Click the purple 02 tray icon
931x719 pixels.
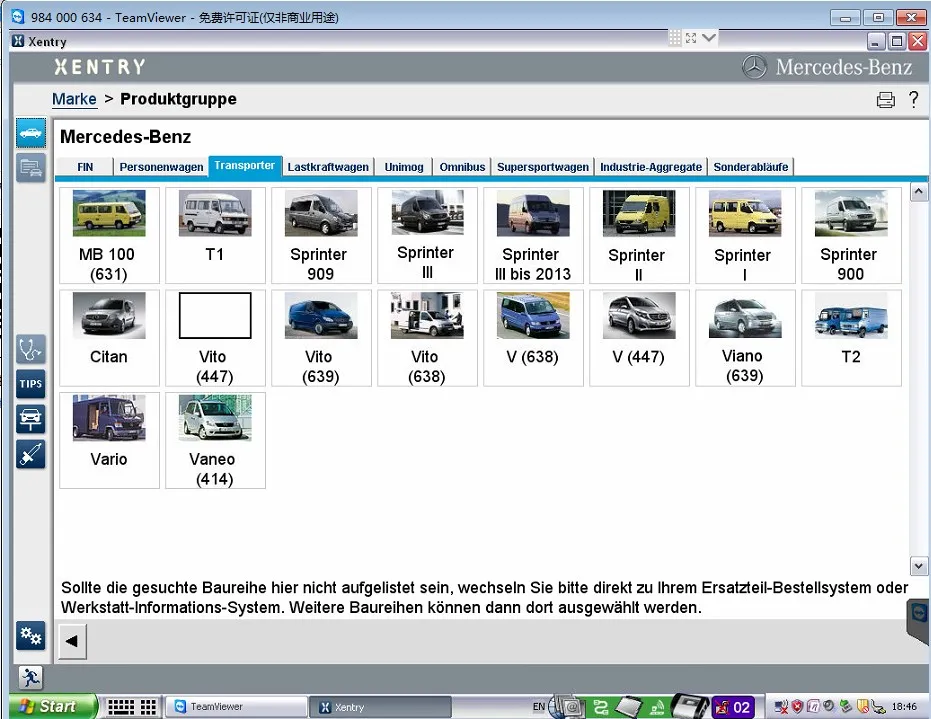coord(733,707)
